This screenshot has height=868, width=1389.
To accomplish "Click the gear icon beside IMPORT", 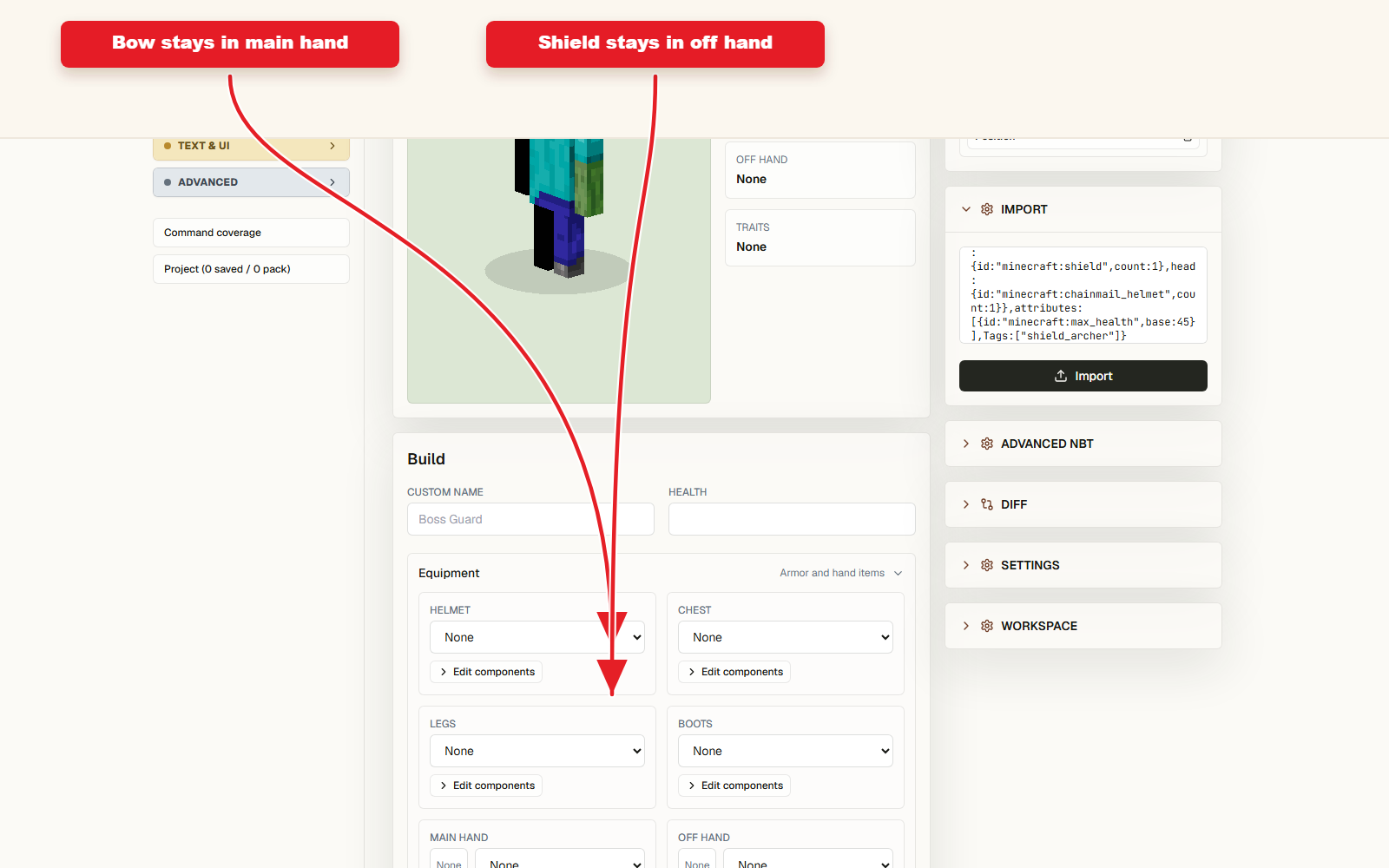I will [987, 209].
